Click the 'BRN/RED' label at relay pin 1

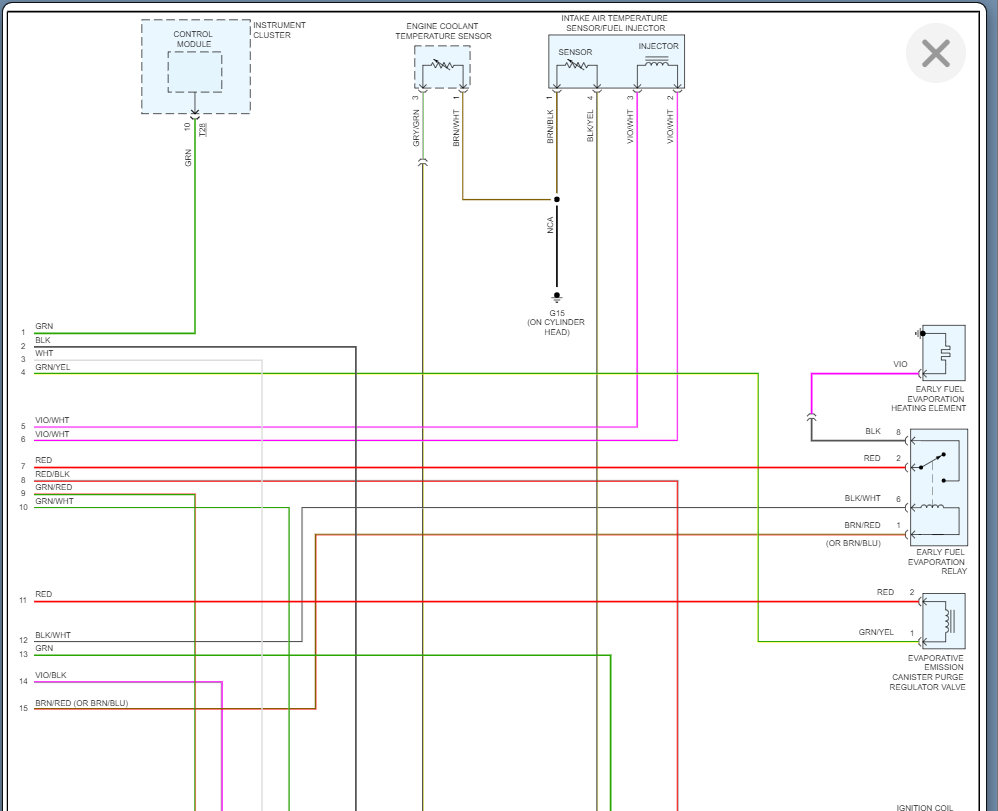pos(862,525)
